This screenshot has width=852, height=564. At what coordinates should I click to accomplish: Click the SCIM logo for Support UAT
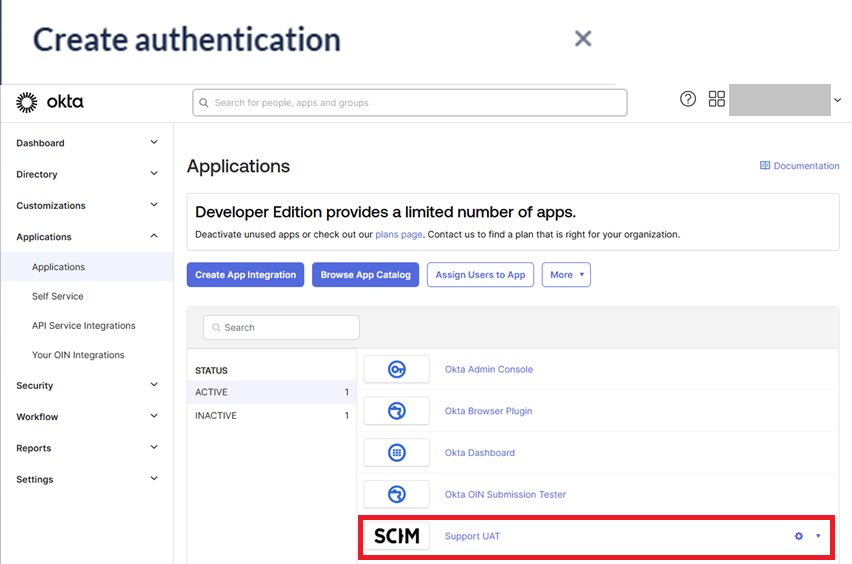(396, 536)
